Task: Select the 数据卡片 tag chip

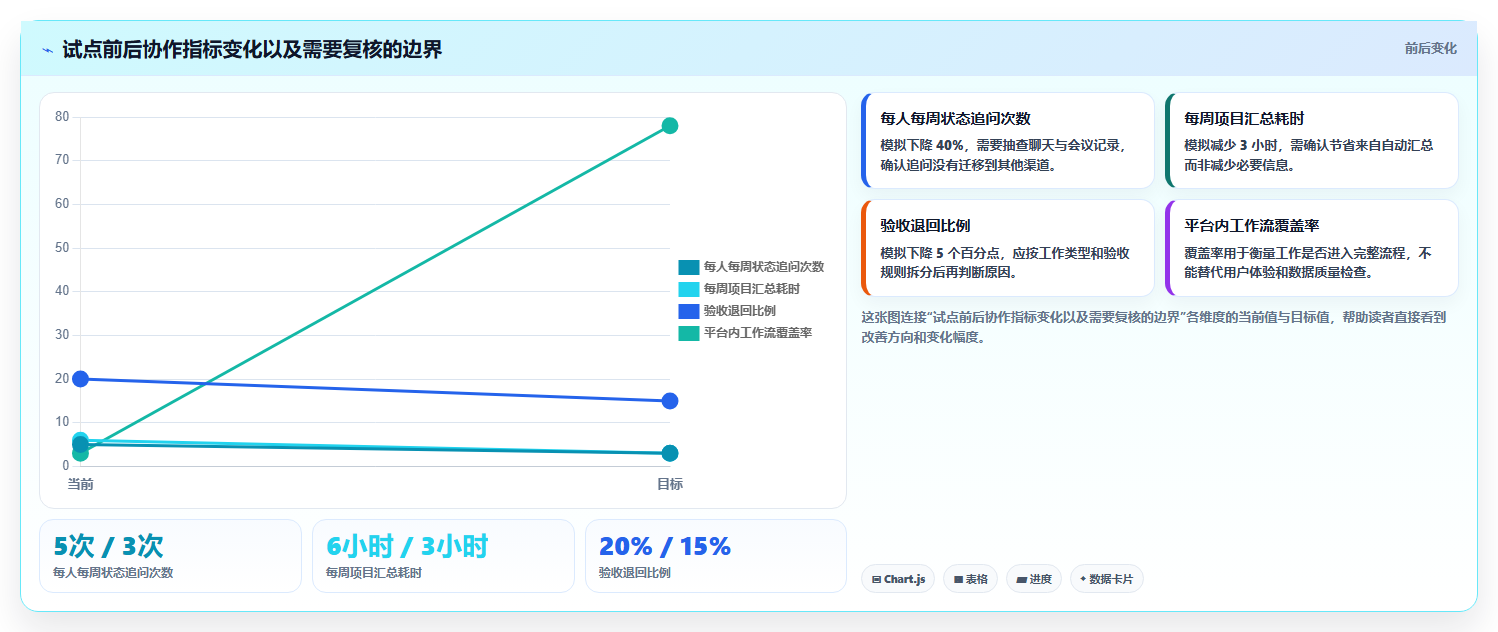Action: point(1107,579)
